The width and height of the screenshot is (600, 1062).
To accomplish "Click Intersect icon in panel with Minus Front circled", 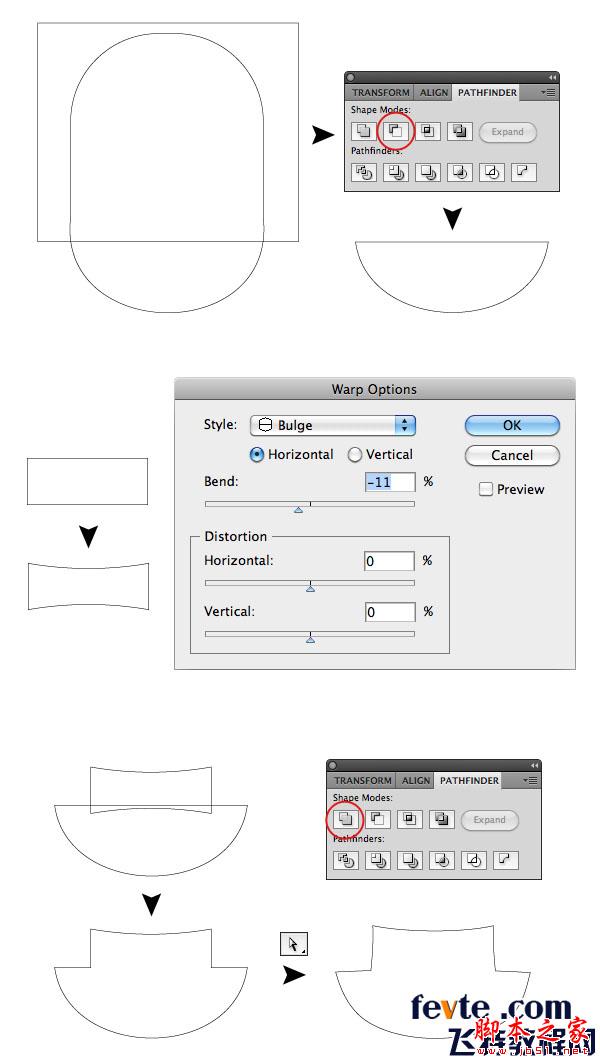I will pos(428,131).
